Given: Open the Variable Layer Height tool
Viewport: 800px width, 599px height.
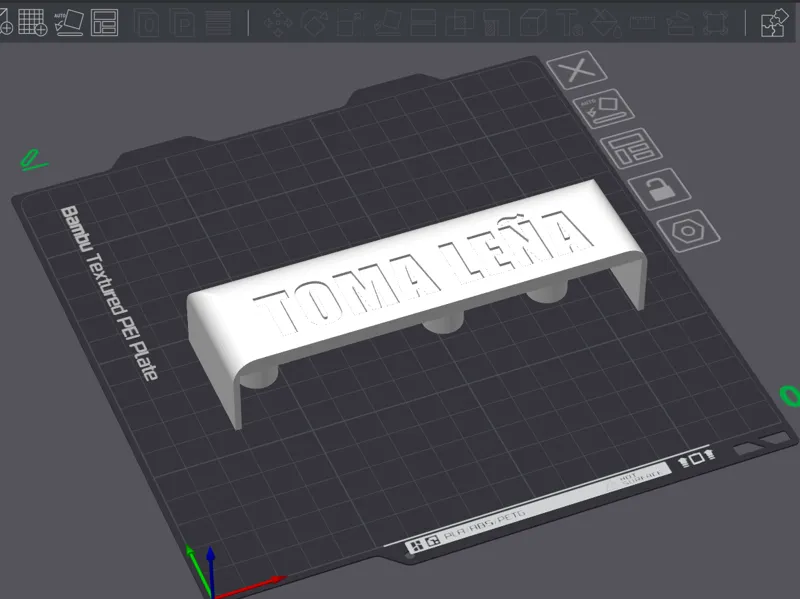Looking at the screenshot, I should pyautogui.click(x=218, y=23).
